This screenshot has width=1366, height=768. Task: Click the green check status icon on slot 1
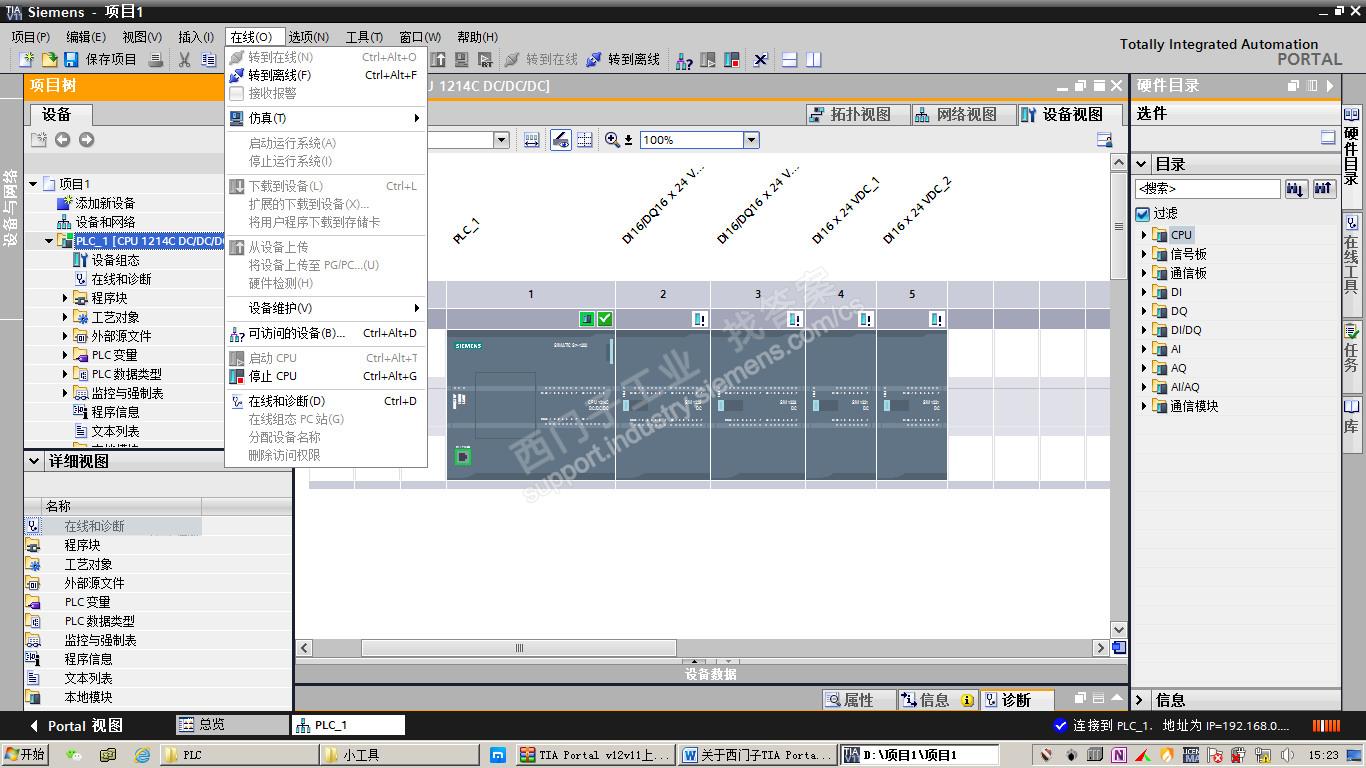pyautogui.click(x=605, y=319)
